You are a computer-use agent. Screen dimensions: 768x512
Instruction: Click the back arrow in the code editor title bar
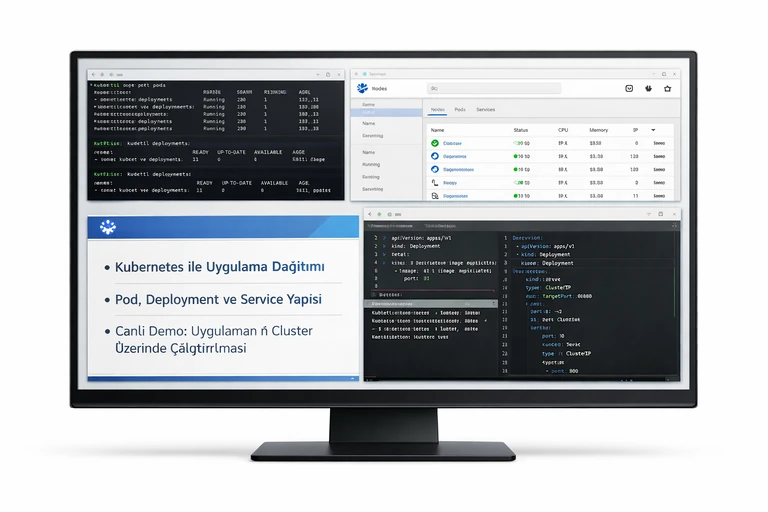(370, 214)
